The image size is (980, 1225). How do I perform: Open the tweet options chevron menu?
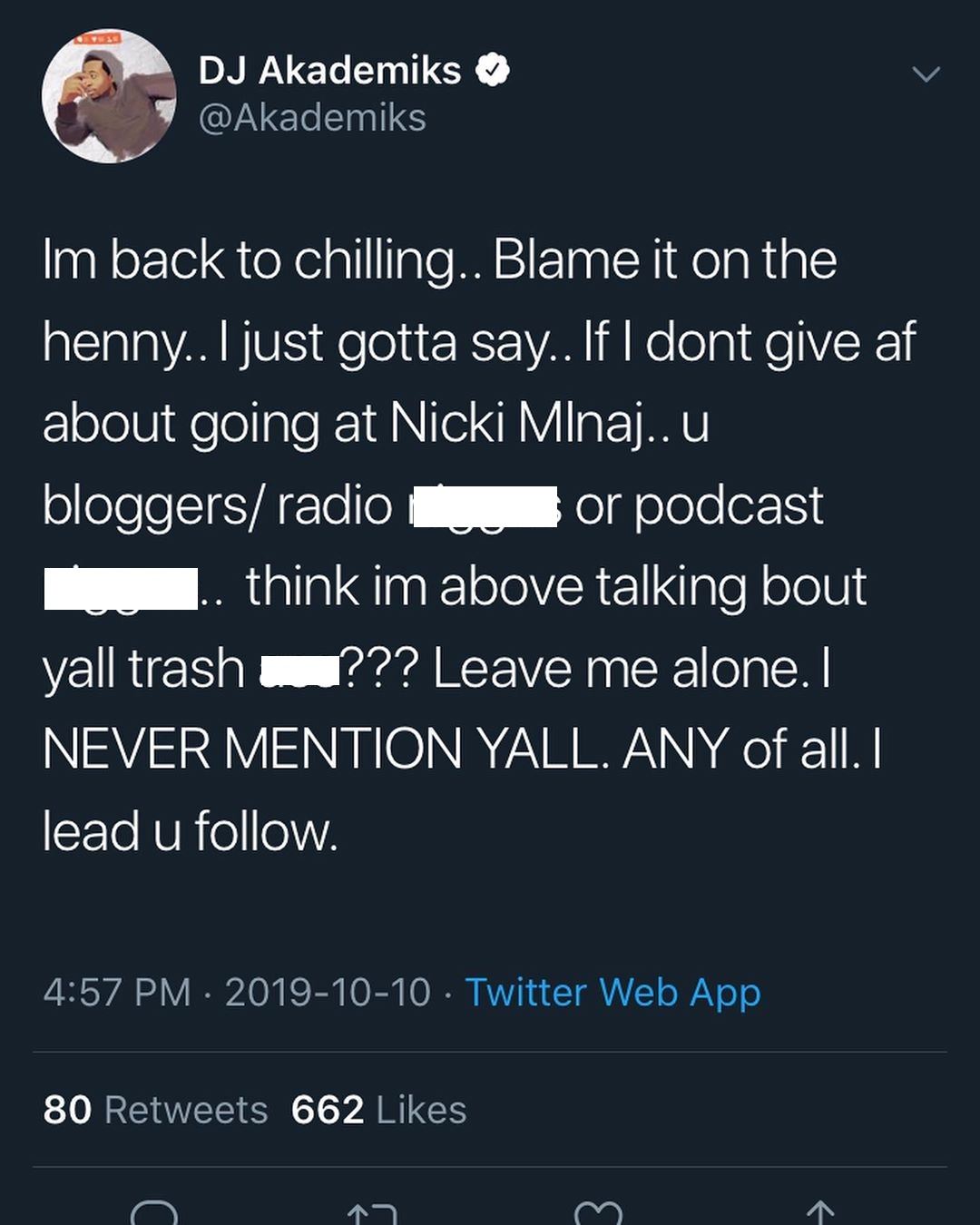click(926, 74)
